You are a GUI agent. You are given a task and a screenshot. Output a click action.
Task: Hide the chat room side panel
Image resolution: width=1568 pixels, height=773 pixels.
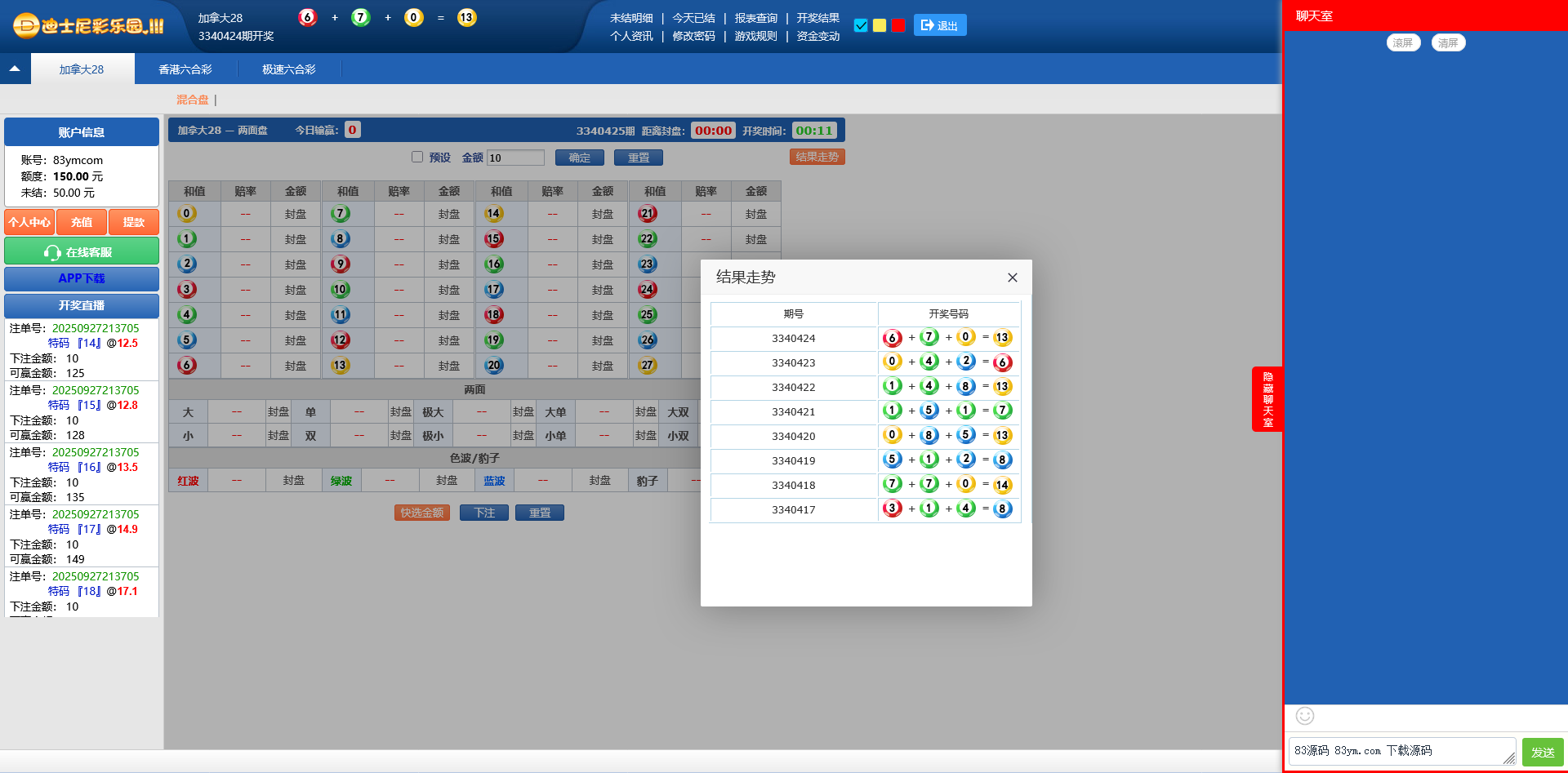pyautogui.click(x=1267, y=399)
